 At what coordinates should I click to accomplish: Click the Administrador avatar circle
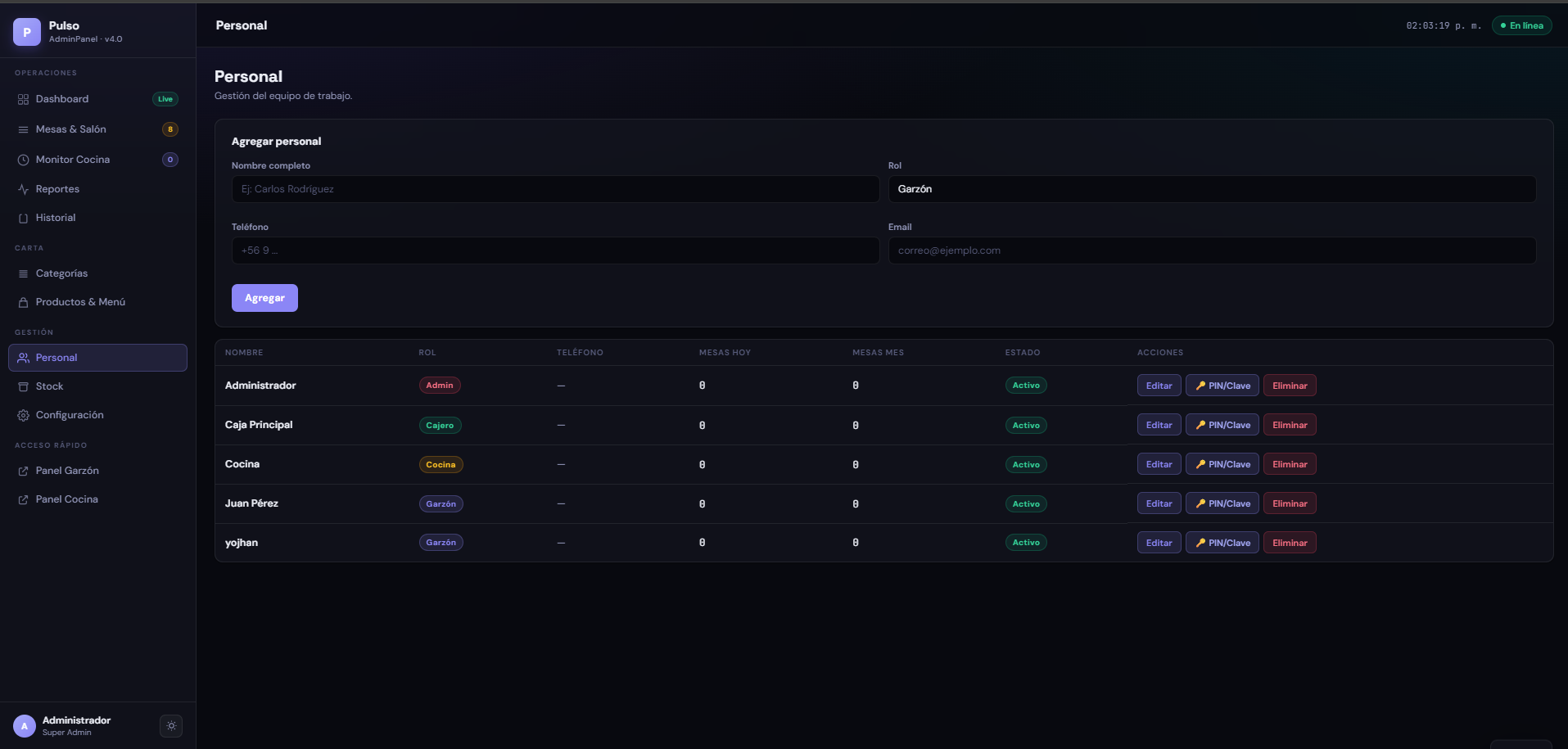(x=25, y=726)
